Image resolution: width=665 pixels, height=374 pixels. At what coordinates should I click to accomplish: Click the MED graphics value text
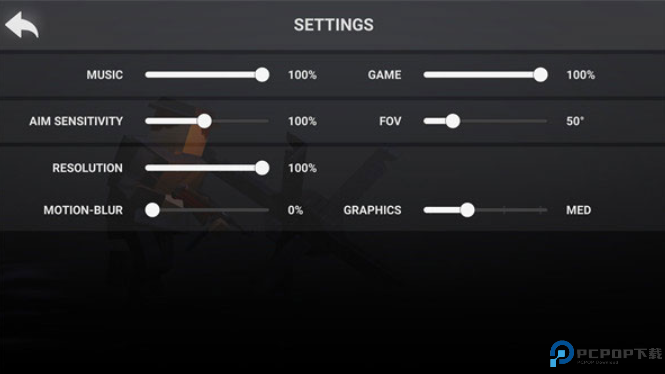(578, 210)
